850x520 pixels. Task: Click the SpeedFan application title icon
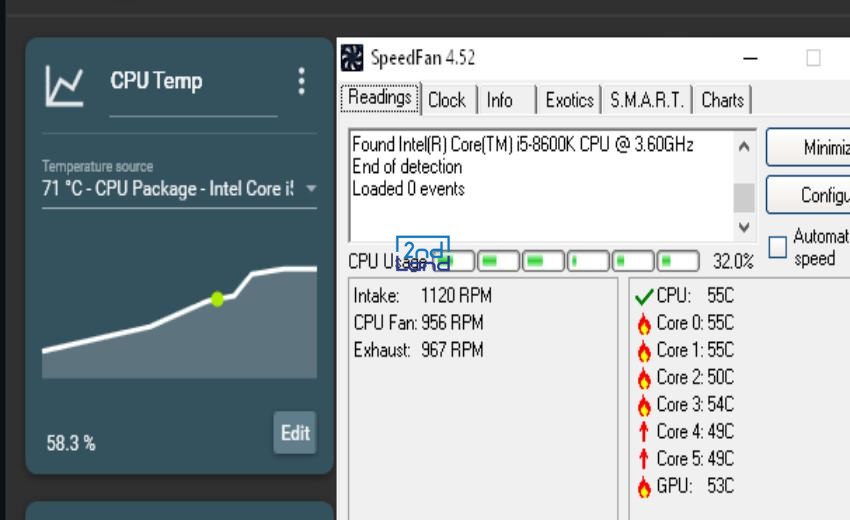pos(352,58)
